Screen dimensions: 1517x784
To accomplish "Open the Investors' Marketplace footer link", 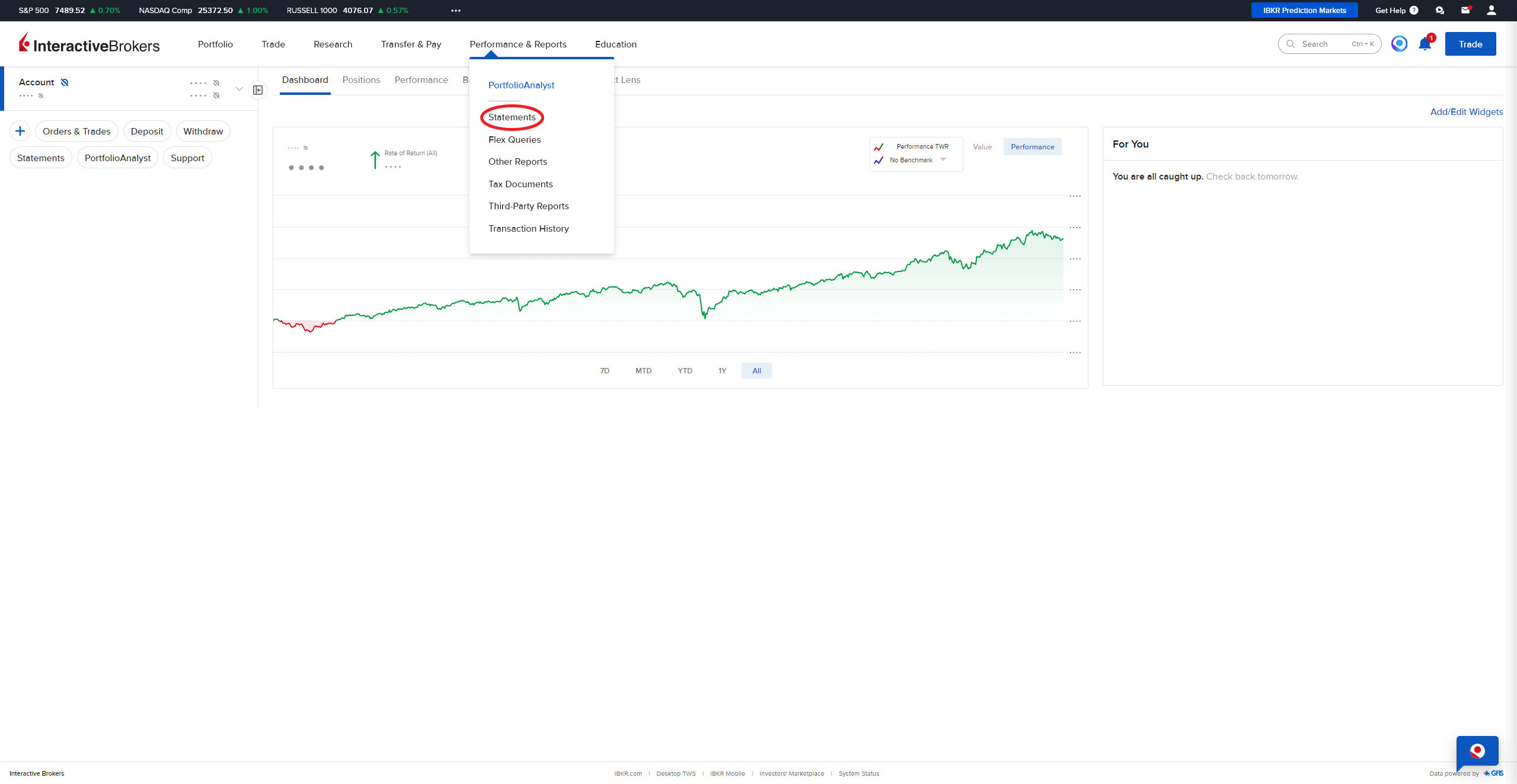I will point(791,774).
